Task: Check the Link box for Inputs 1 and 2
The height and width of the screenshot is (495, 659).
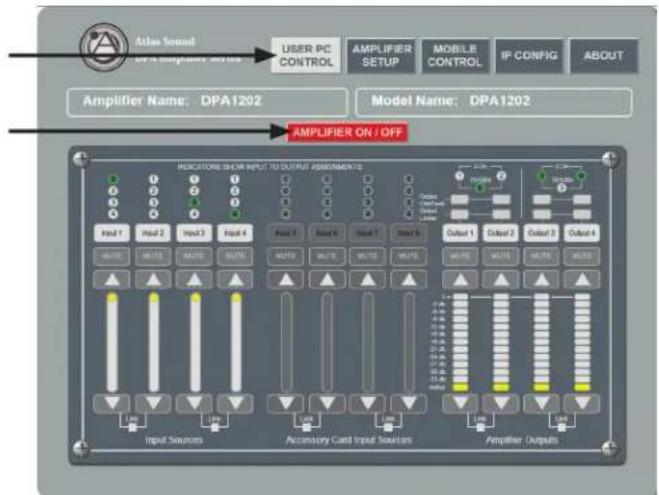Action: pyautogui.click(x=132, y=428)
